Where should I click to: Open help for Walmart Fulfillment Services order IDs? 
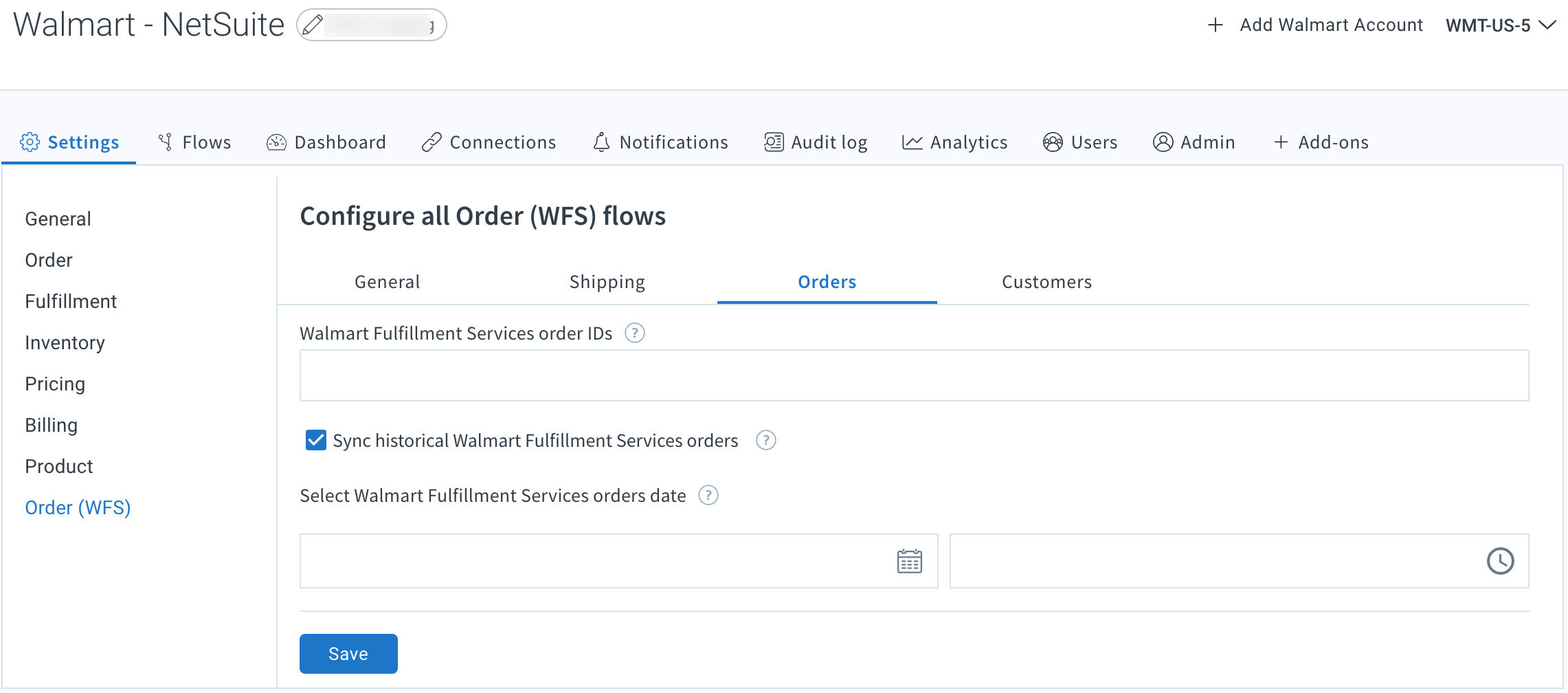pyautogui.click(x=634, y=333)
